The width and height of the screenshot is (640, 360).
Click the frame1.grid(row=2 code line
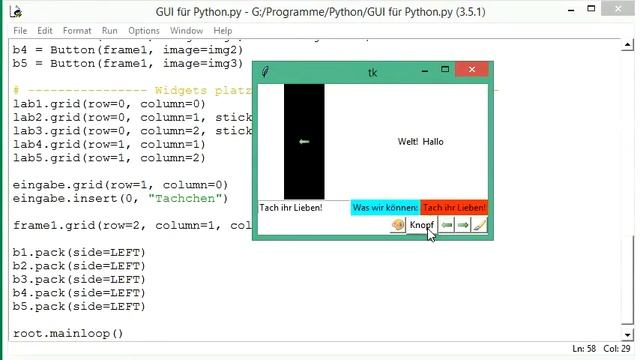point(132,225)
